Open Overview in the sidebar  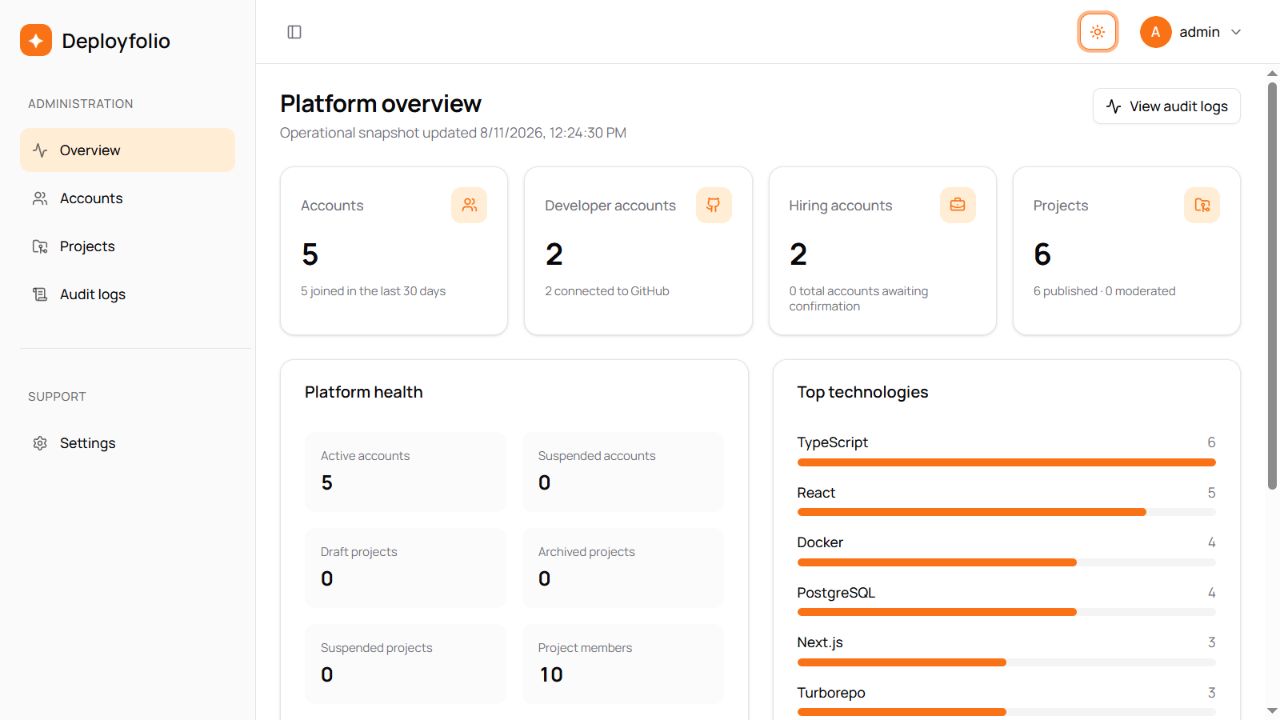click(x=127, y=150)
